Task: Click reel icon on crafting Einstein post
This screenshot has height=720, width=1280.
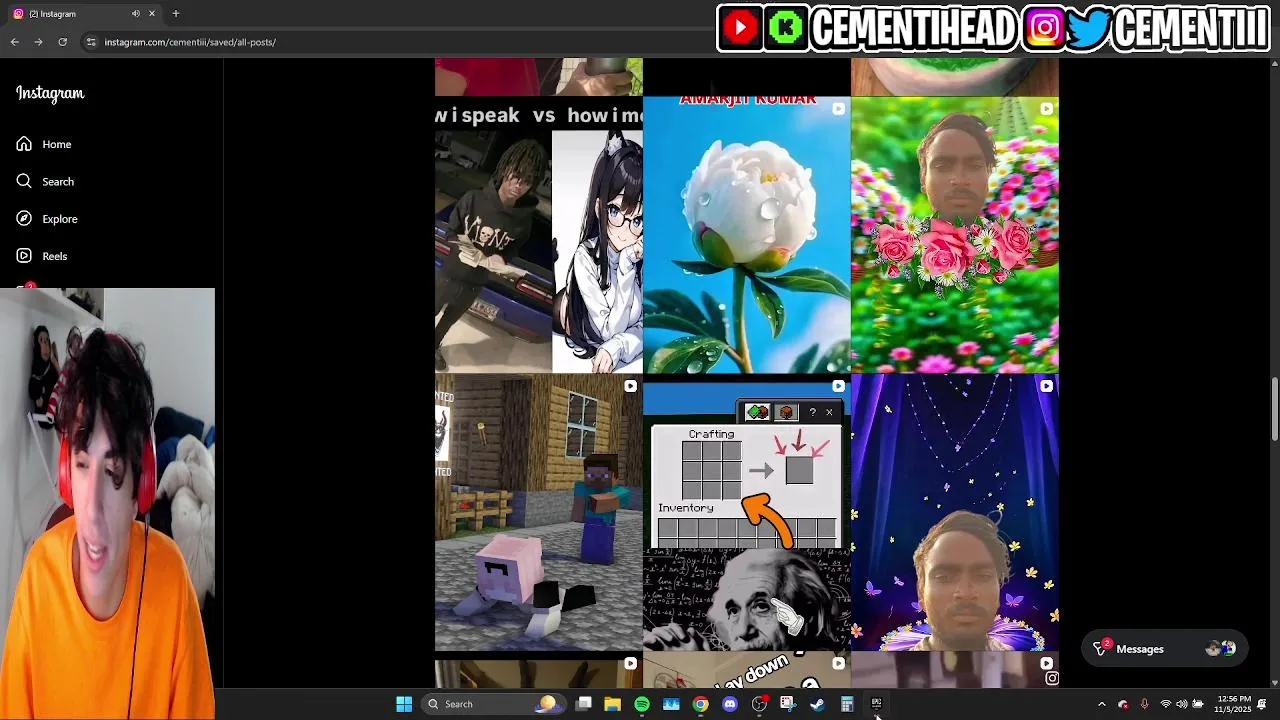Action: tap(838, 387)
